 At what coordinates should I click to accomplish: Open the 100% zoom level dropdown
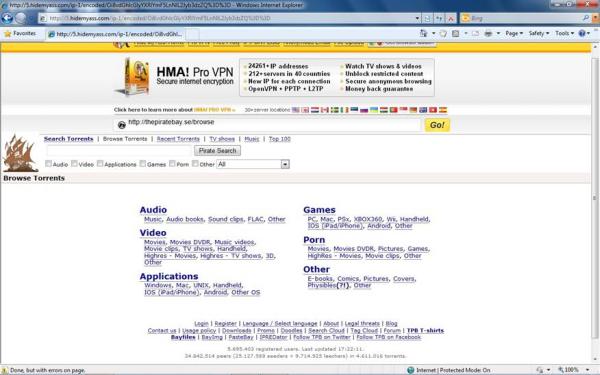coord(587,370)
